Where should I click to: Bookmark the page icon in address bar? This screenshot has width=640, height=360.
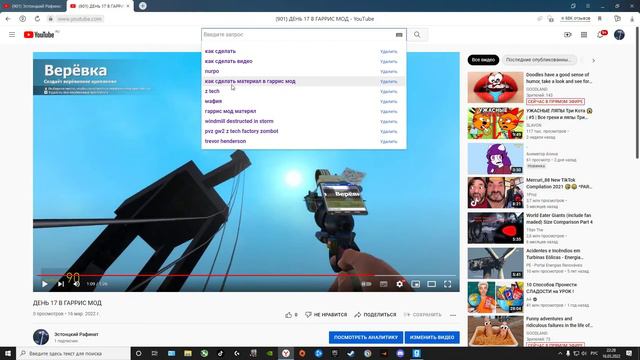click(600, 19)
